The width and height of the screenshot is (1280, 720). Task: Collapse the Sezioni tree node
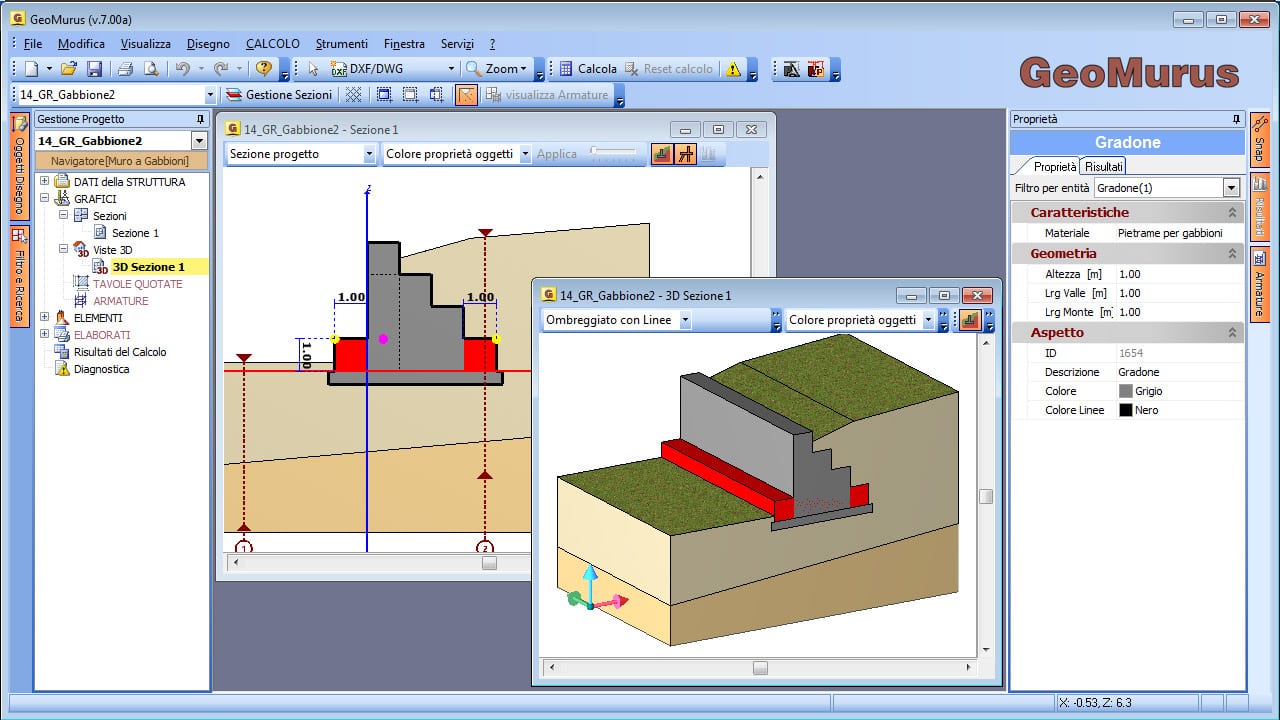coord(63,216)
